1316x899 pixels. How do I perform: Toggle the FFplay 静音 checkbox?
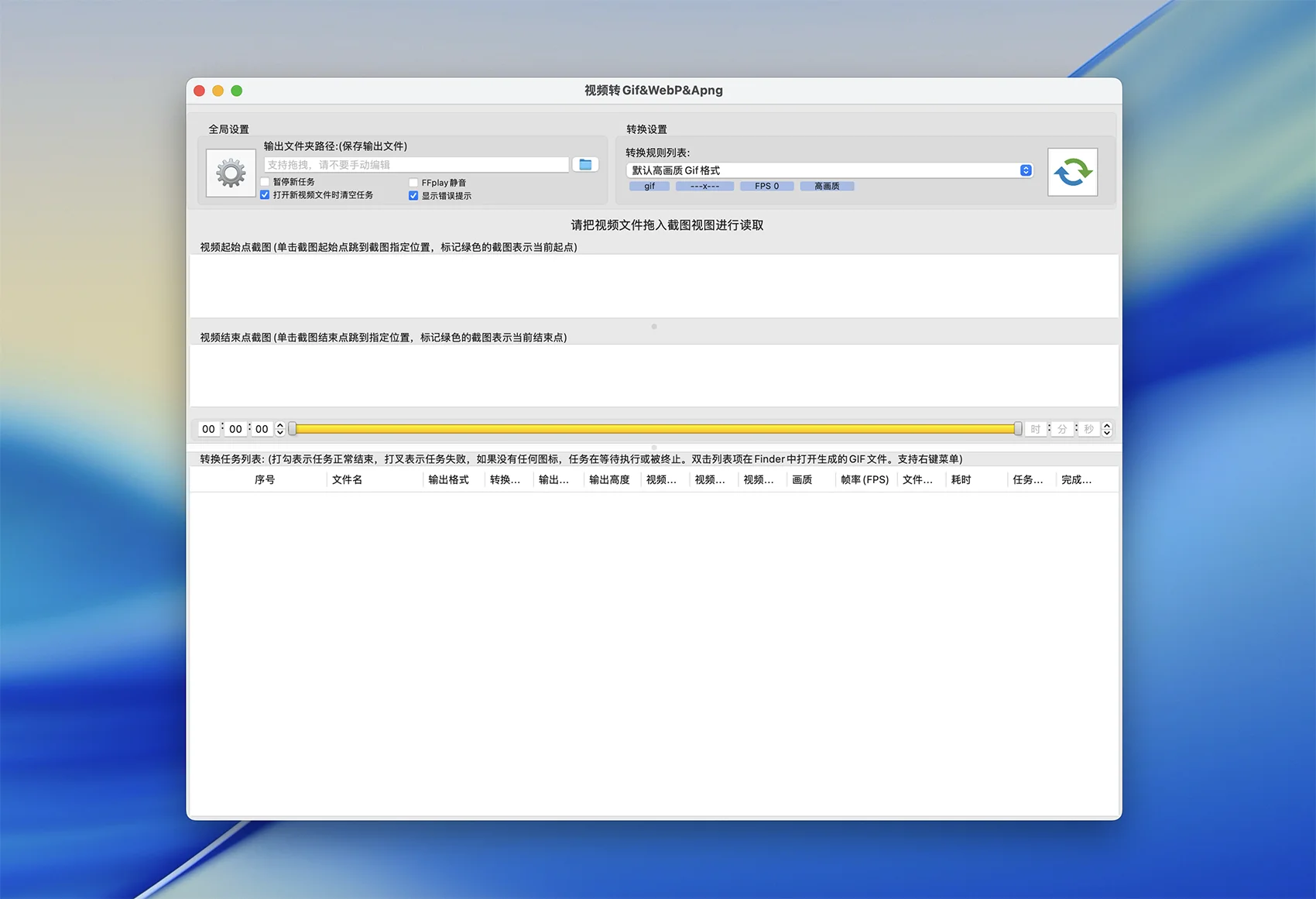tap(413, 183)
